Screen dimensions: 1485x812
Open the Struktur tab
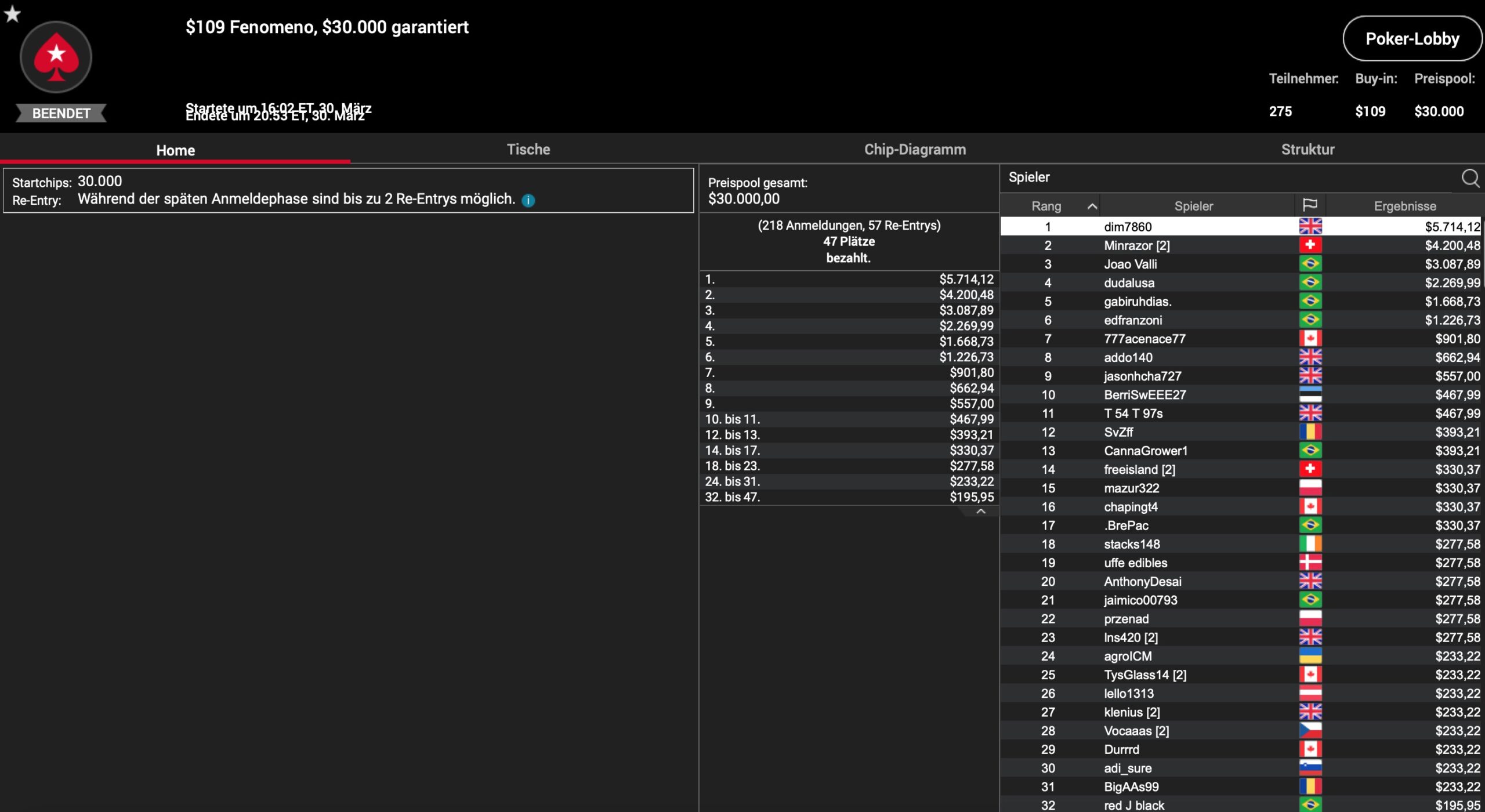[1307, 150]
